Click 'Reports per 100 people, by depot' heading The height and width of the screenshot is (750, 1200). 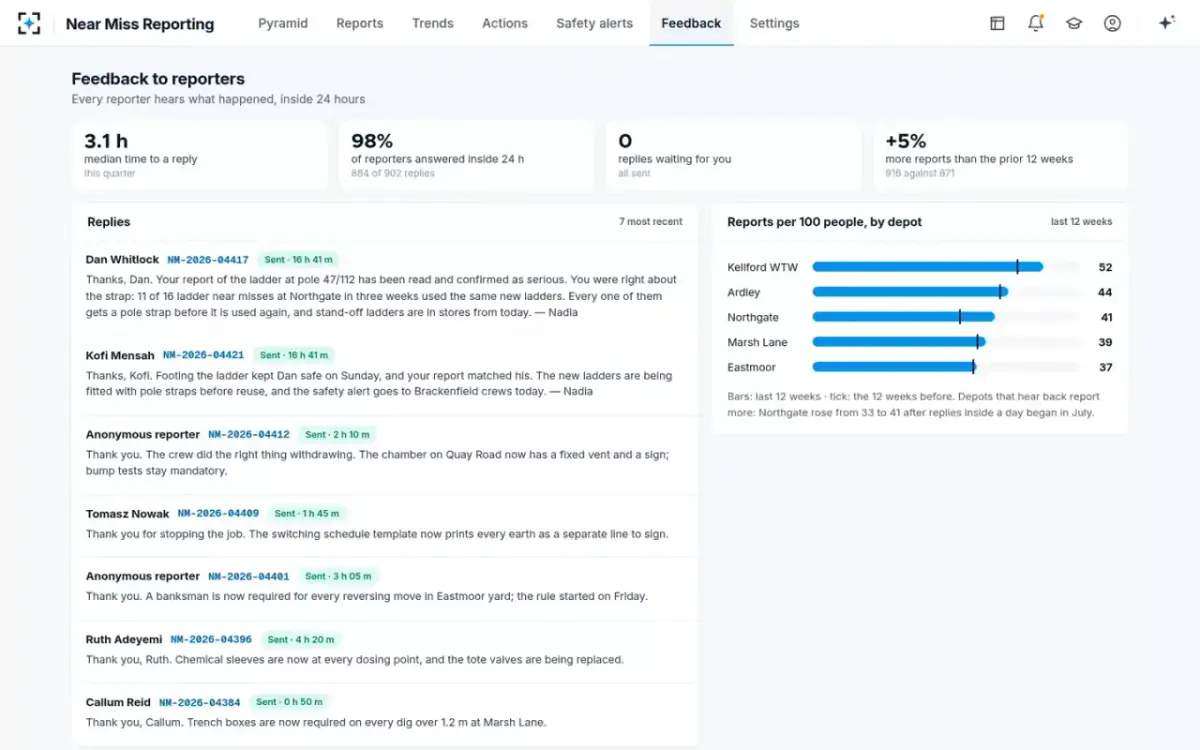pyautogui.click(x=825, y=222)
